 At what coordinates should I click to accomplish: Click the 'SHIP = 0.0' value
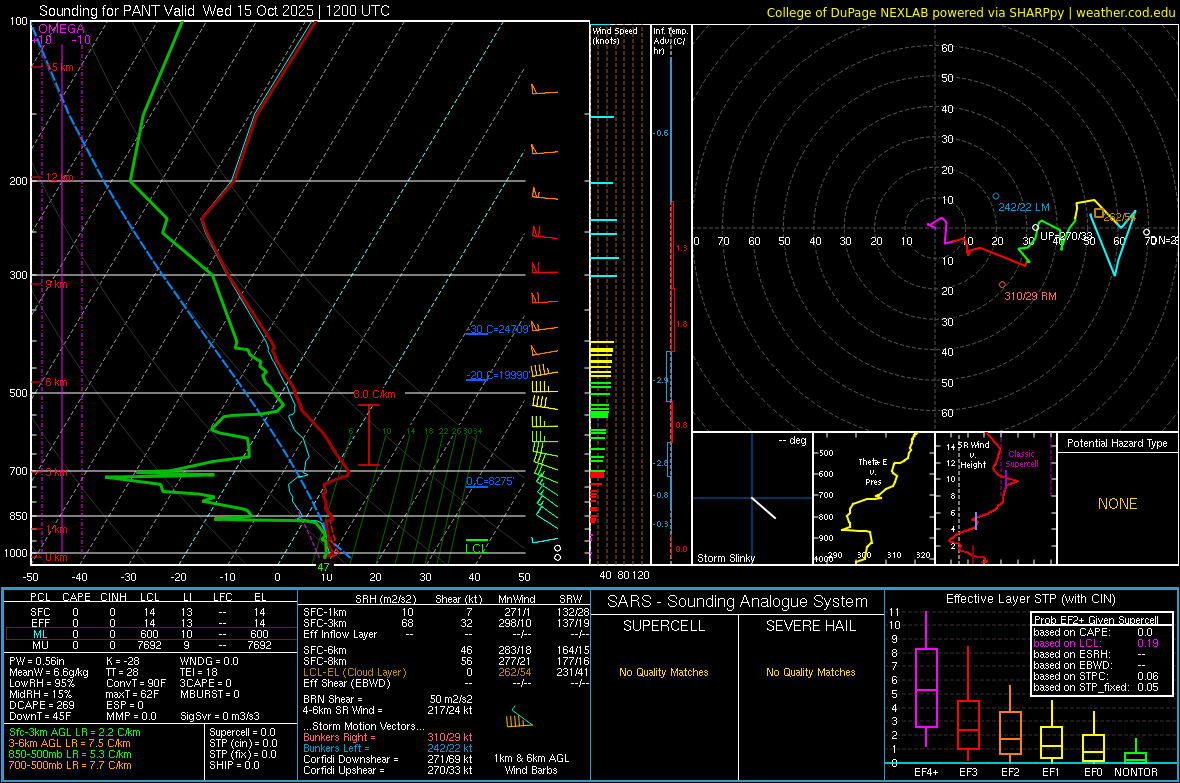tap(234, 765)
